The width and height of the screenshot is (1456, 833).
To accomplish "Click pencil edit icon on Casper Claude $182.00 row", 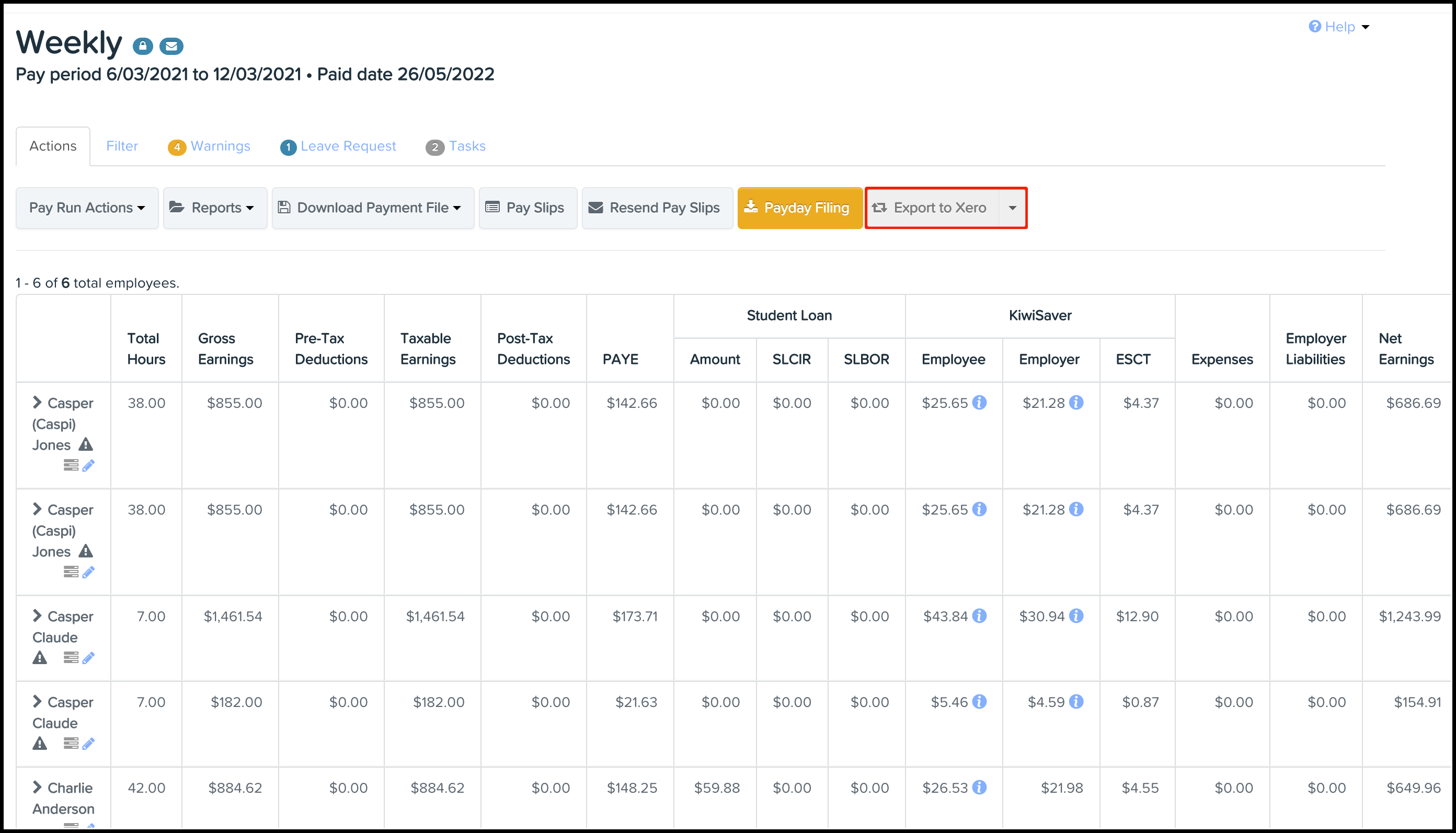I will (x=88, y=744).
